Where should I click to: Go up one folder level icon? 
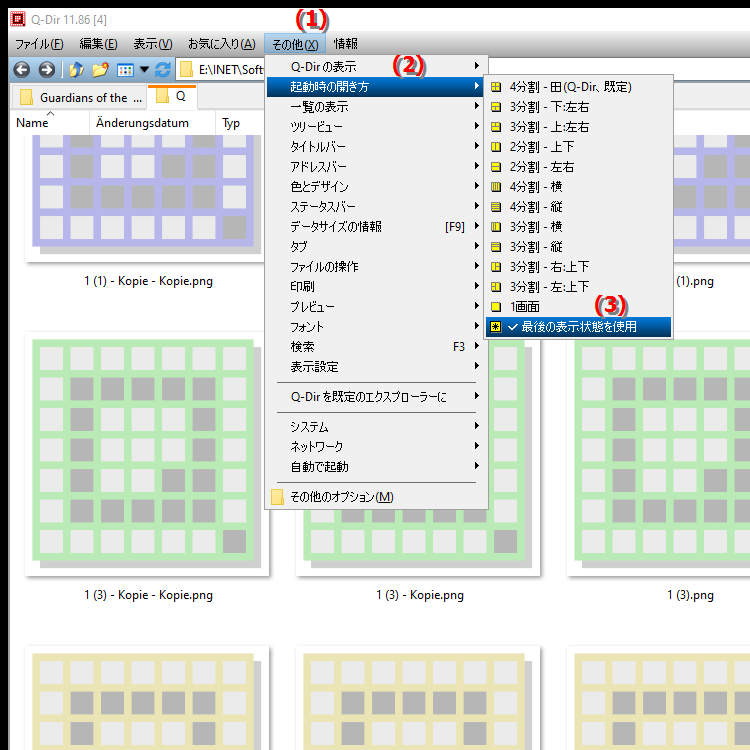[77, 70]
